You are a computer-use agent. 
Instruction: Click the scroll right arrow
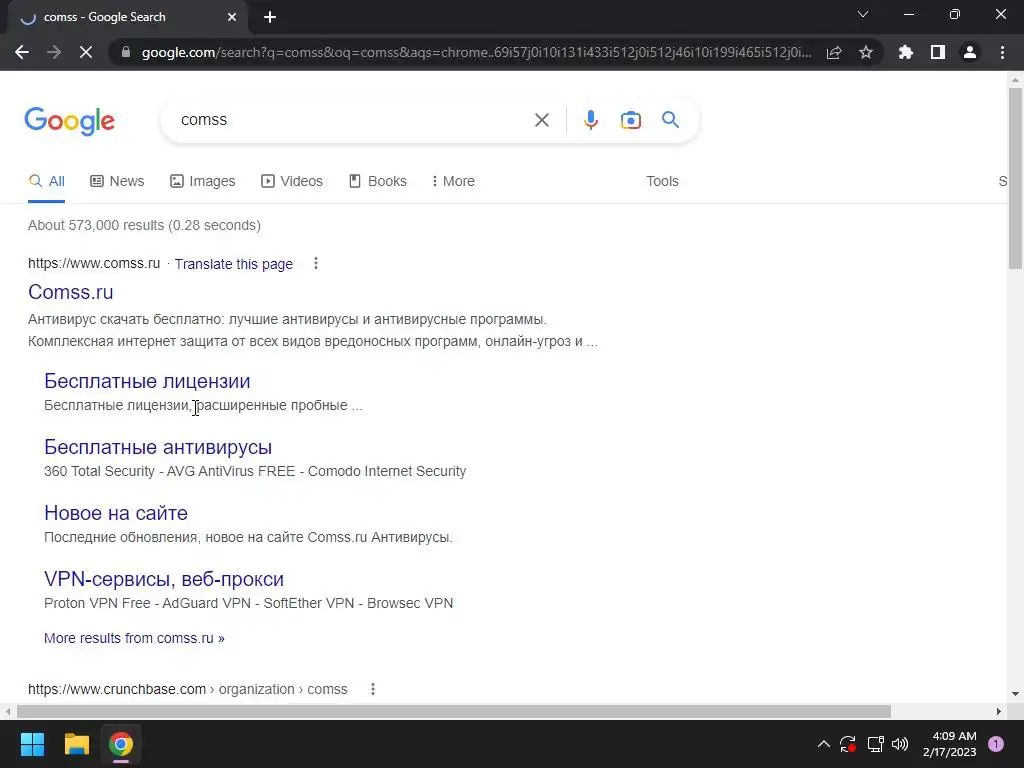[x=999, y=711]
